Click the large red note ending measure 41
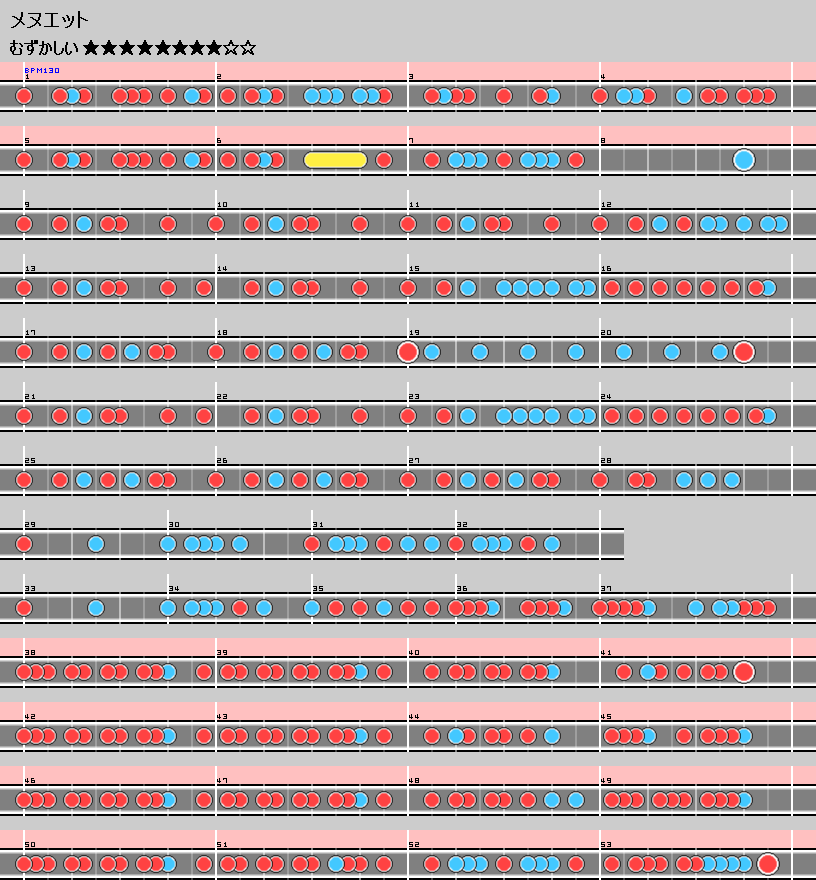This screenshot has width=816, height=880. tap(743, 672)
